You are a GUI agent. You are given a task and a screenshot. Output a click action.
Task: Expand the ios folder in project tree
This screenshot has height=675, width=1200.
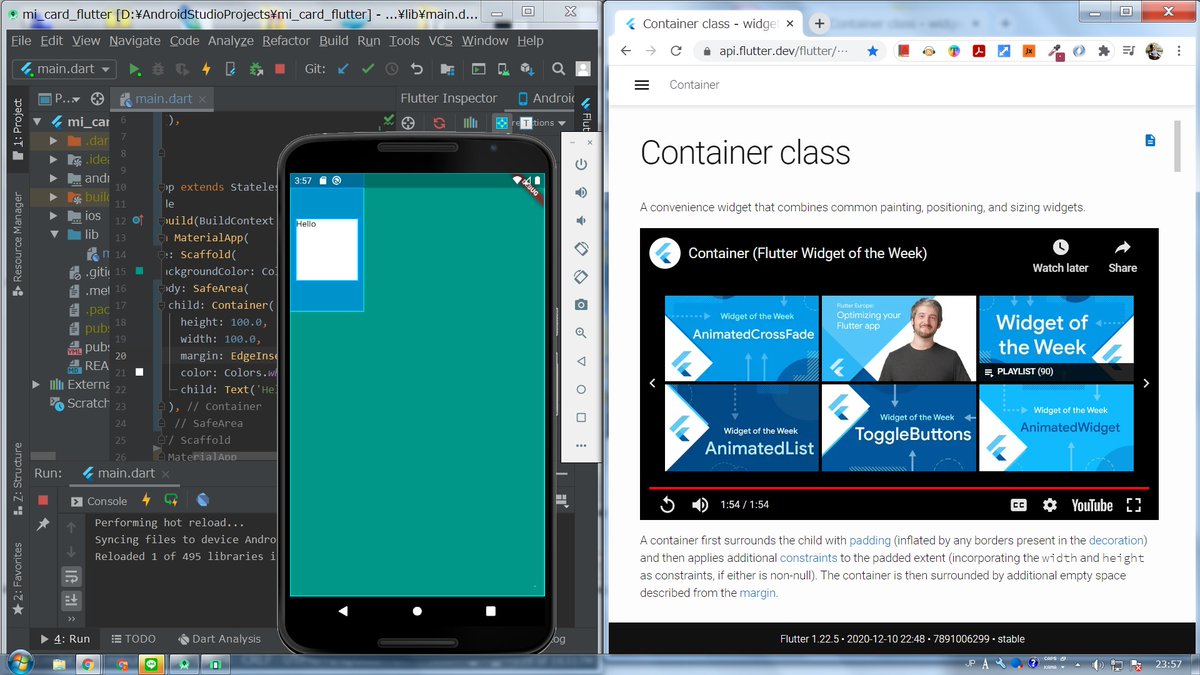[55, 215]
